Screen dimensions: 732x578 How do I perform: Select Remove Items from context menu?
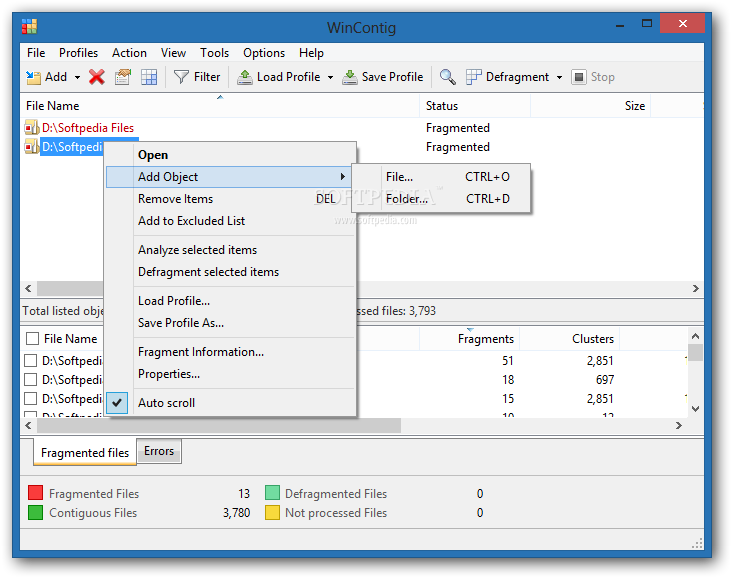click(x=232, y=199)
